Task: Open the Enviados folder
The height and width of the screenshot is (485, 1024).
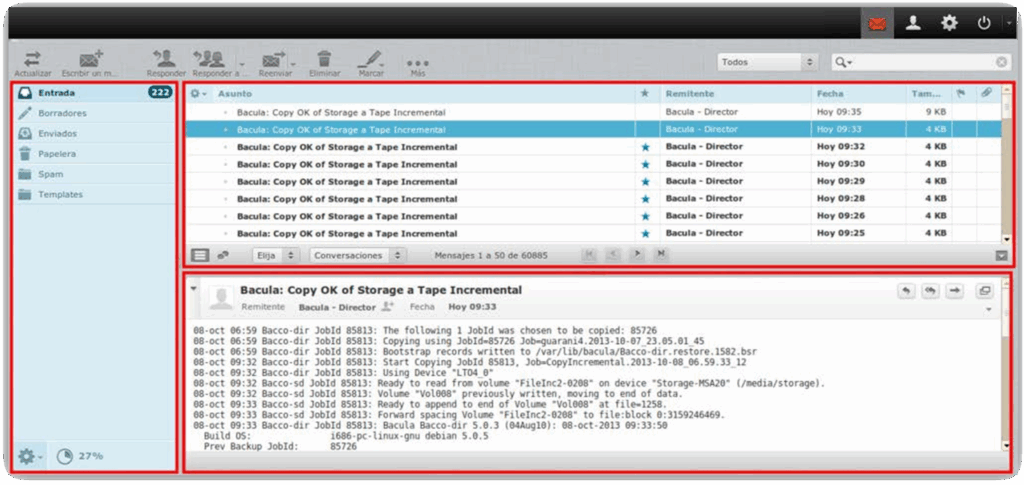Action: click(94, 133)
